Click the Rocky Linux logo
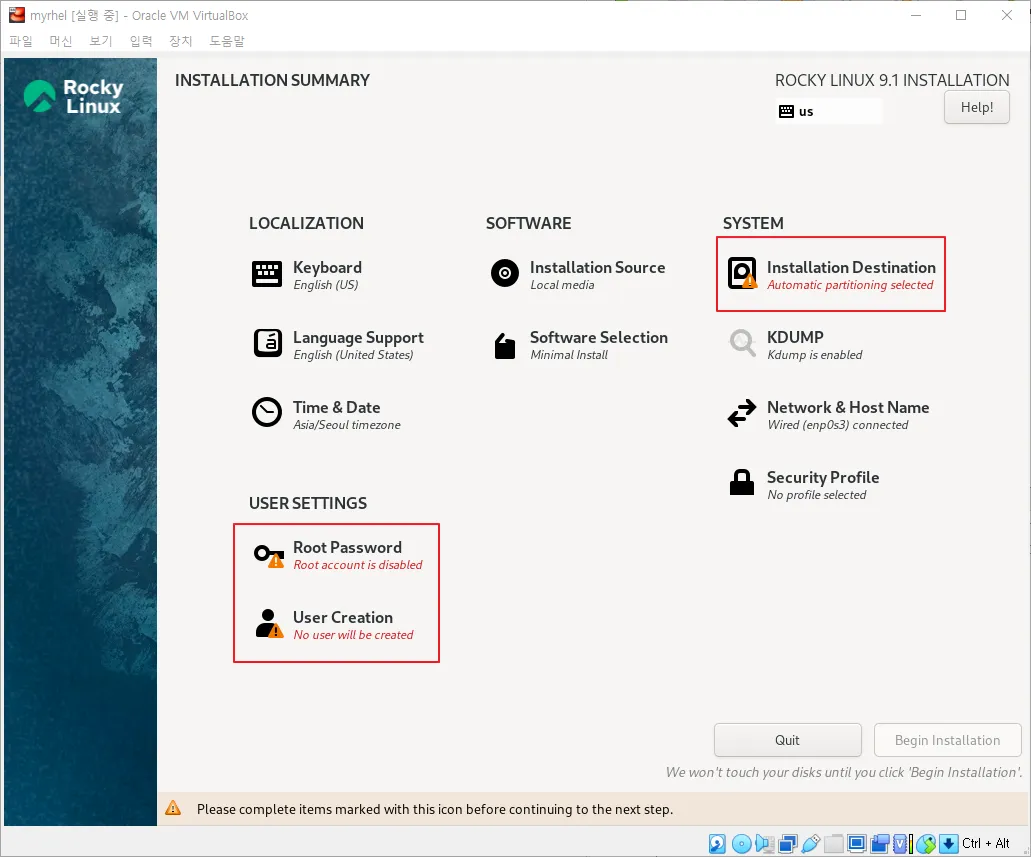 pyautogui.click(x=74, y=96)
